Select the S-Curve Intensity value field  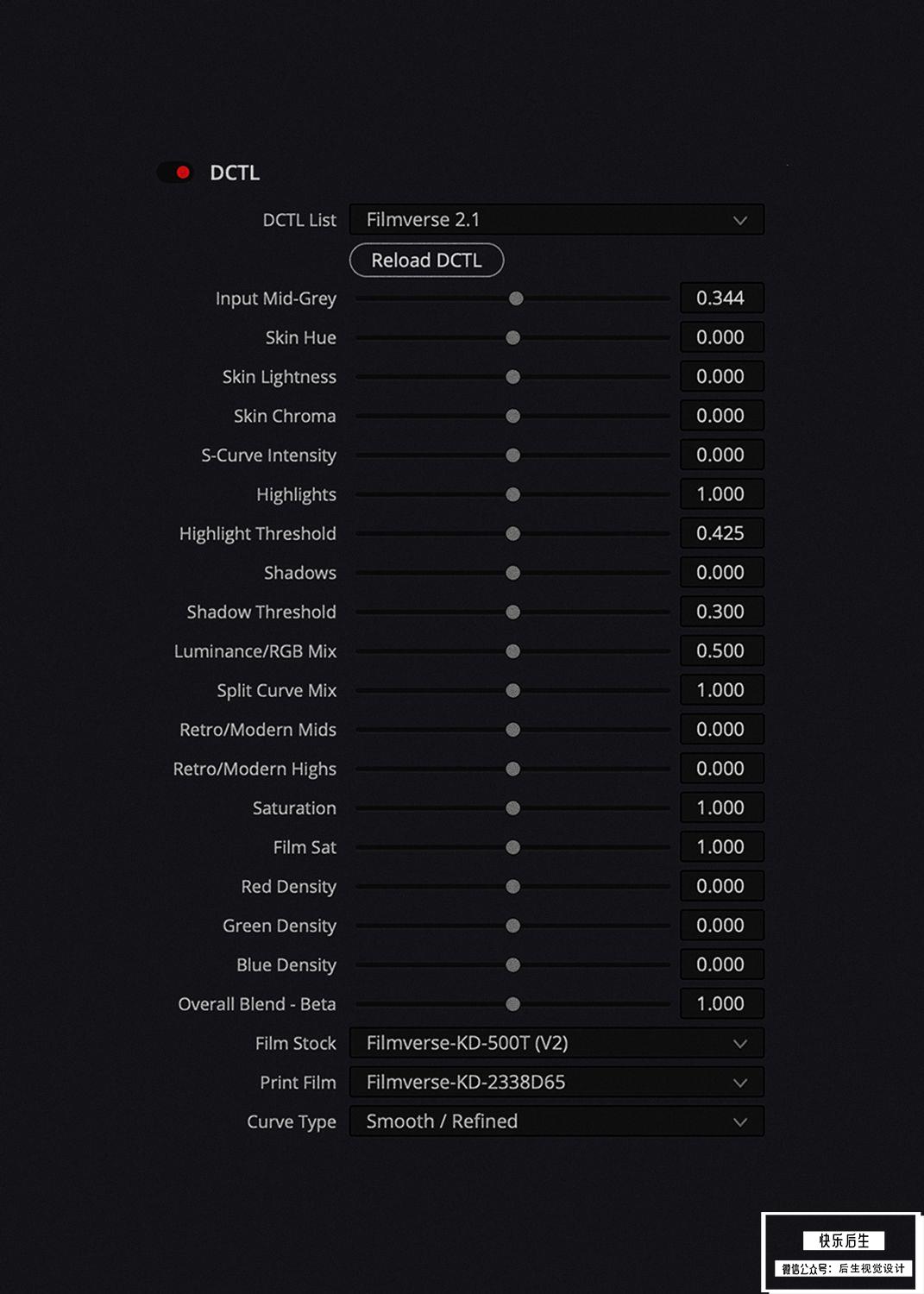coord(721,455)
